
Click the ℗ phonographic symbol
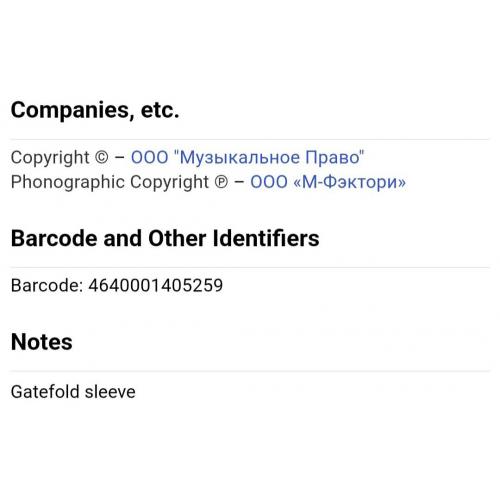[221, 182]
